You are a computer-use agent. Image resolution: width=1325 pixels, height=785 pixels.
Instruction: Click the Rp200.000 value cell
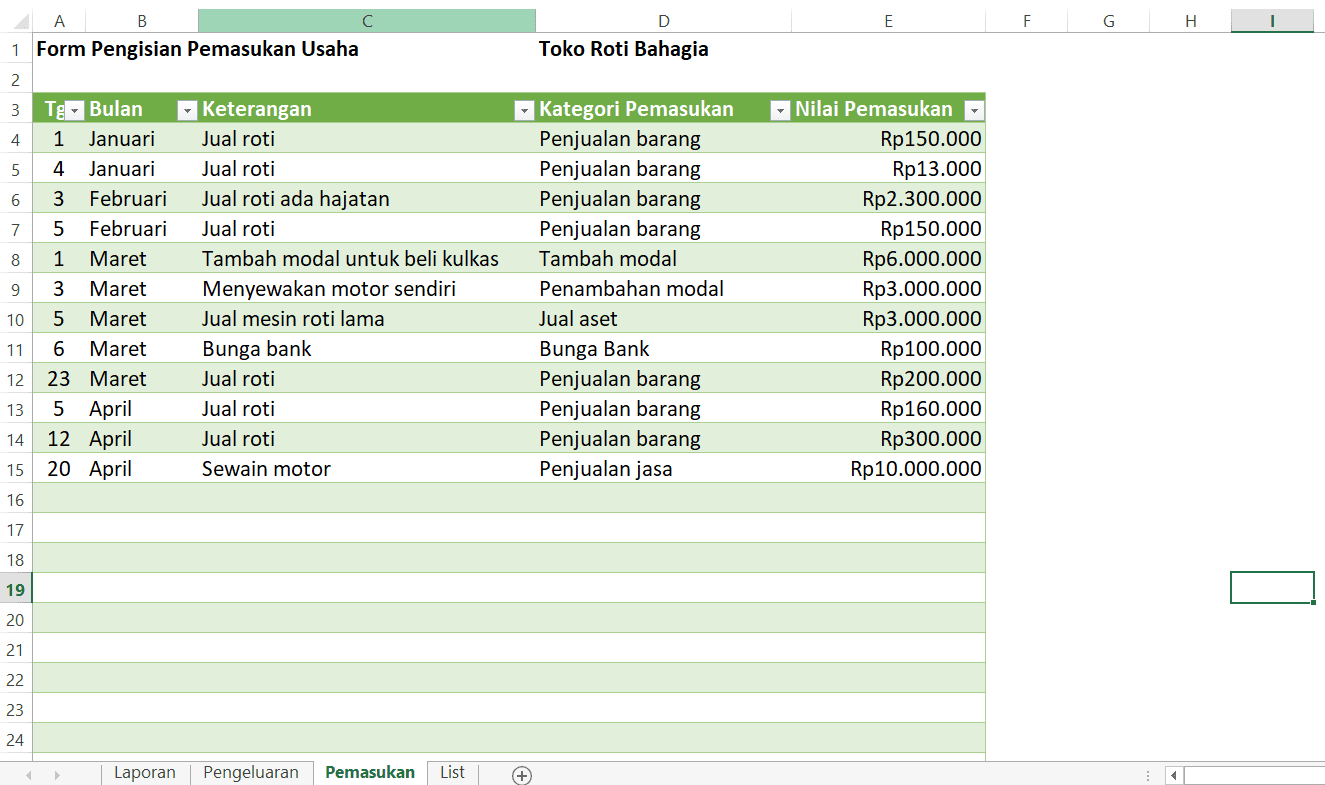coord(888,379)
